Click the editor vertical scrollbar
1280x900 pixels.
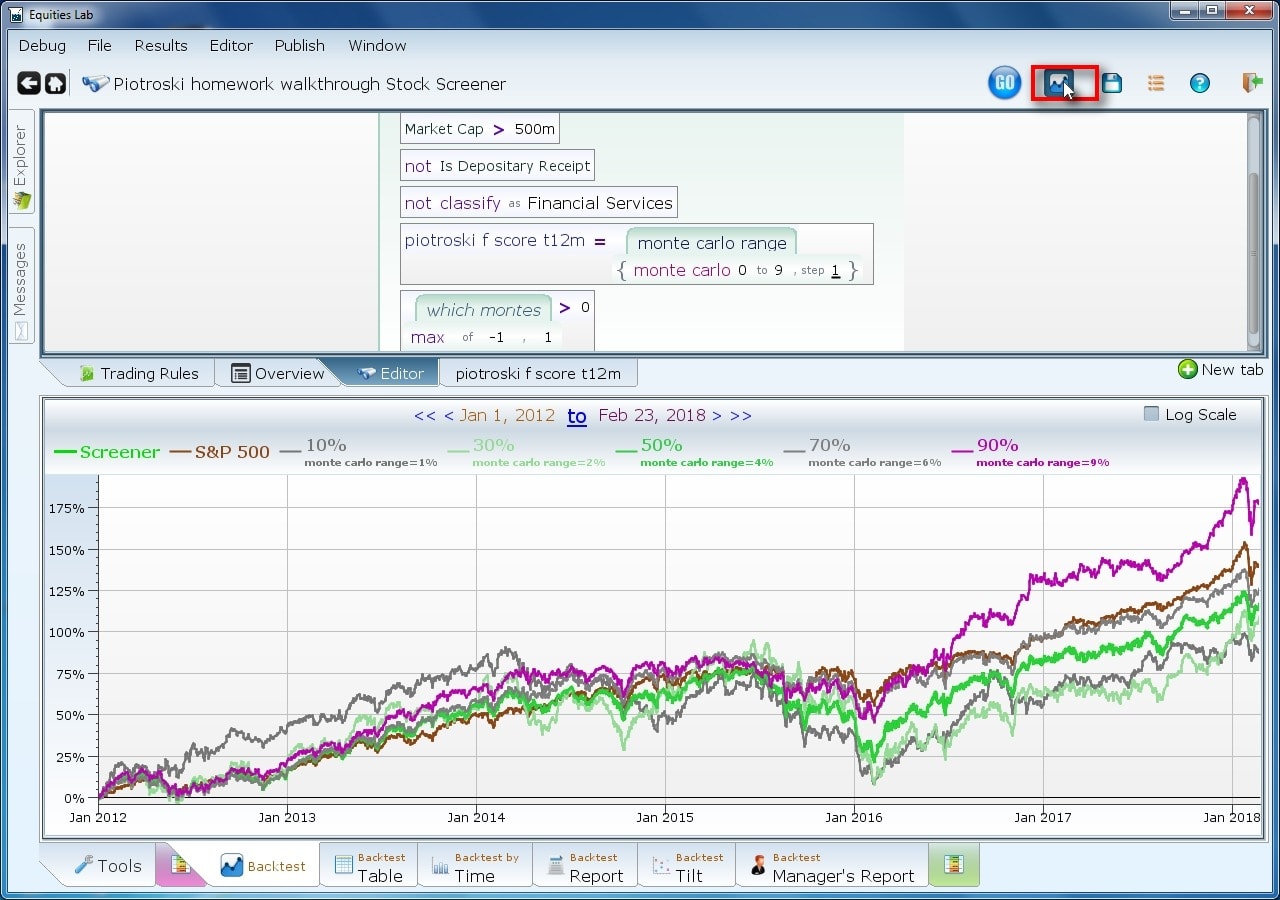[1254, 230]
